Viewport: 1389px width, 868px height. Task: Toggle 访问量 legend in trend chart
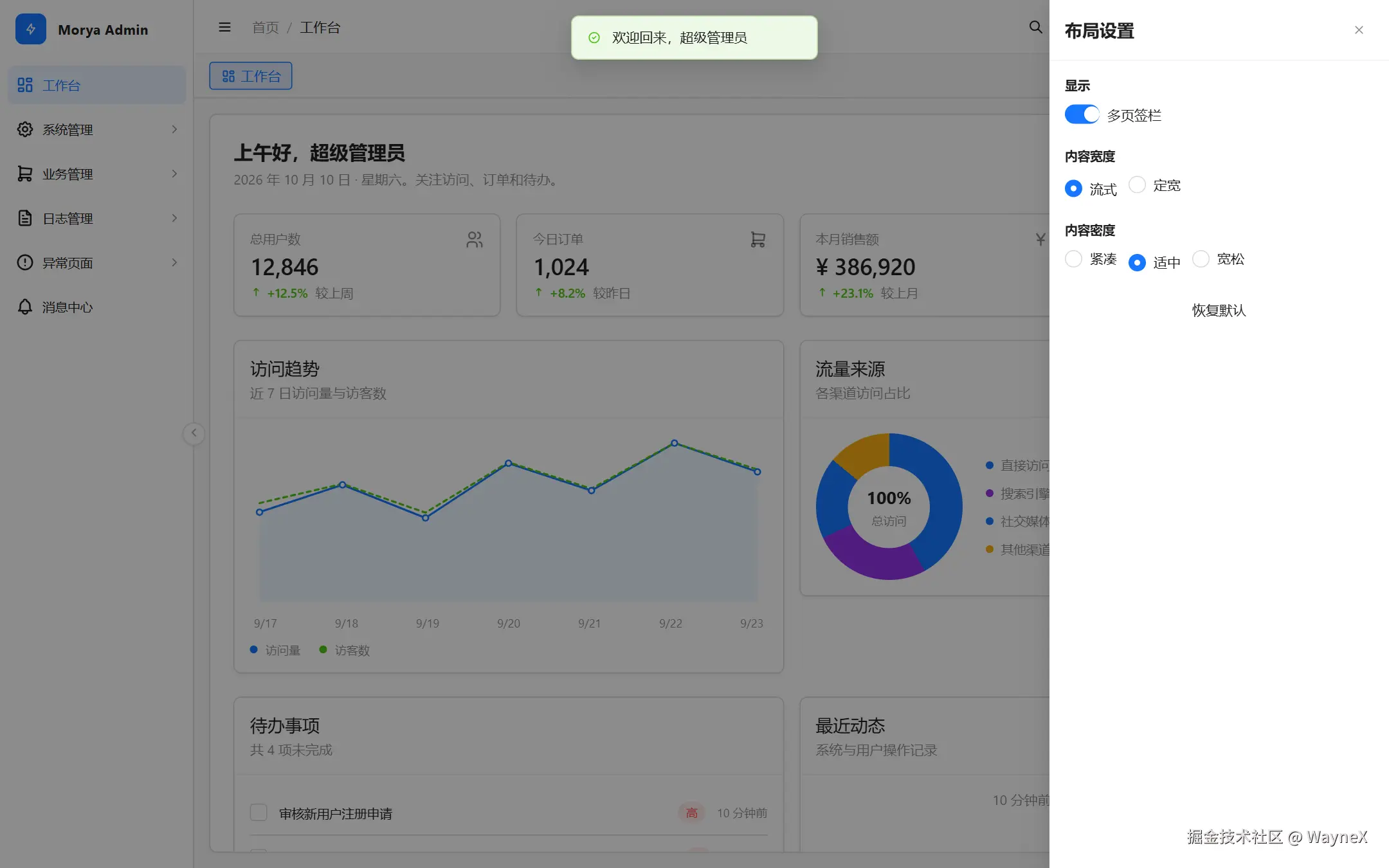click(275, 650)
